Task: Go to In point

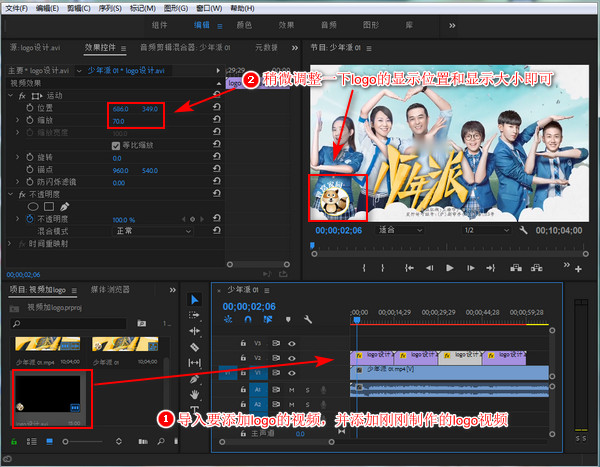Action: [x=409, y=268]
